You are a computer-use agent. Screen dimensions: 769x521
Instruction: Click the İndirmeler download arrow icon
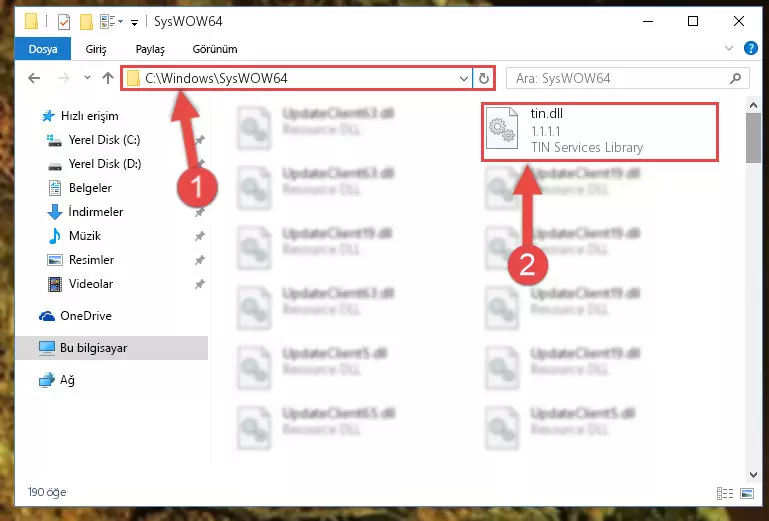tap(54, 212)
